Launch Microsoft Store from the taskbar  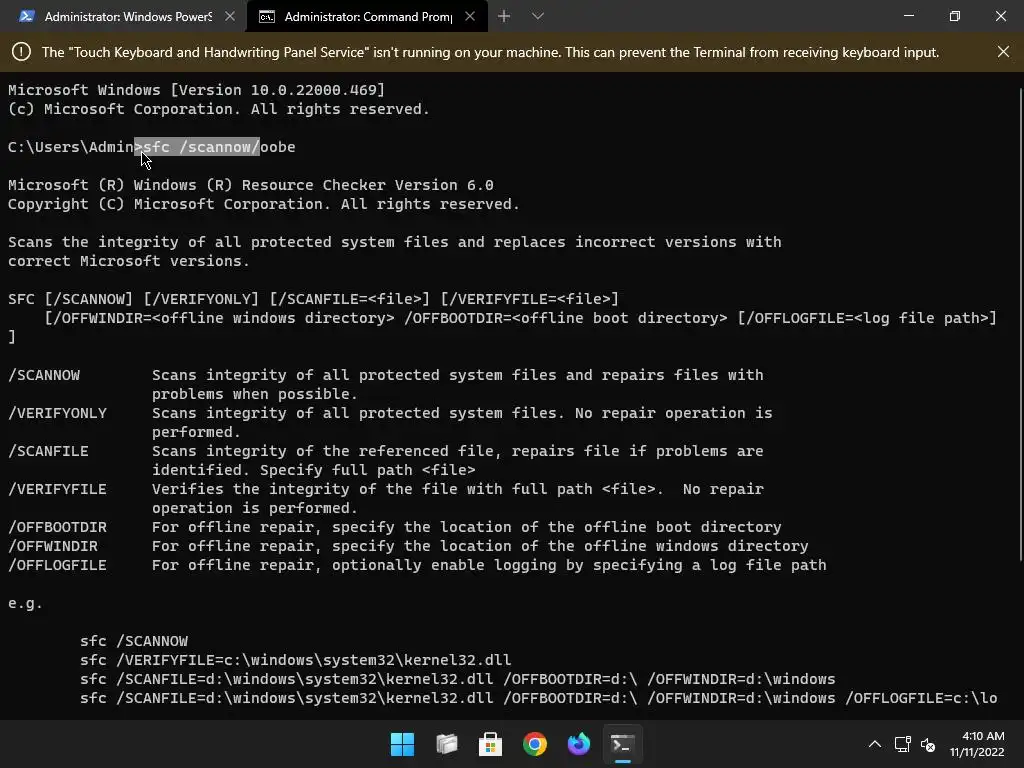(x=490, y=744)
